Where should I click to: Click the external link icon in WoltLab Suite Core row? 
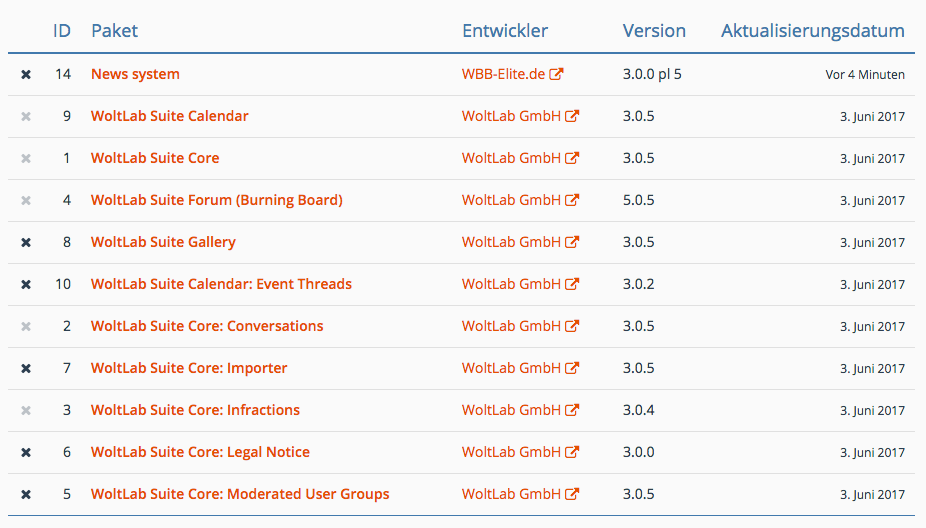(x=572, y=158)
